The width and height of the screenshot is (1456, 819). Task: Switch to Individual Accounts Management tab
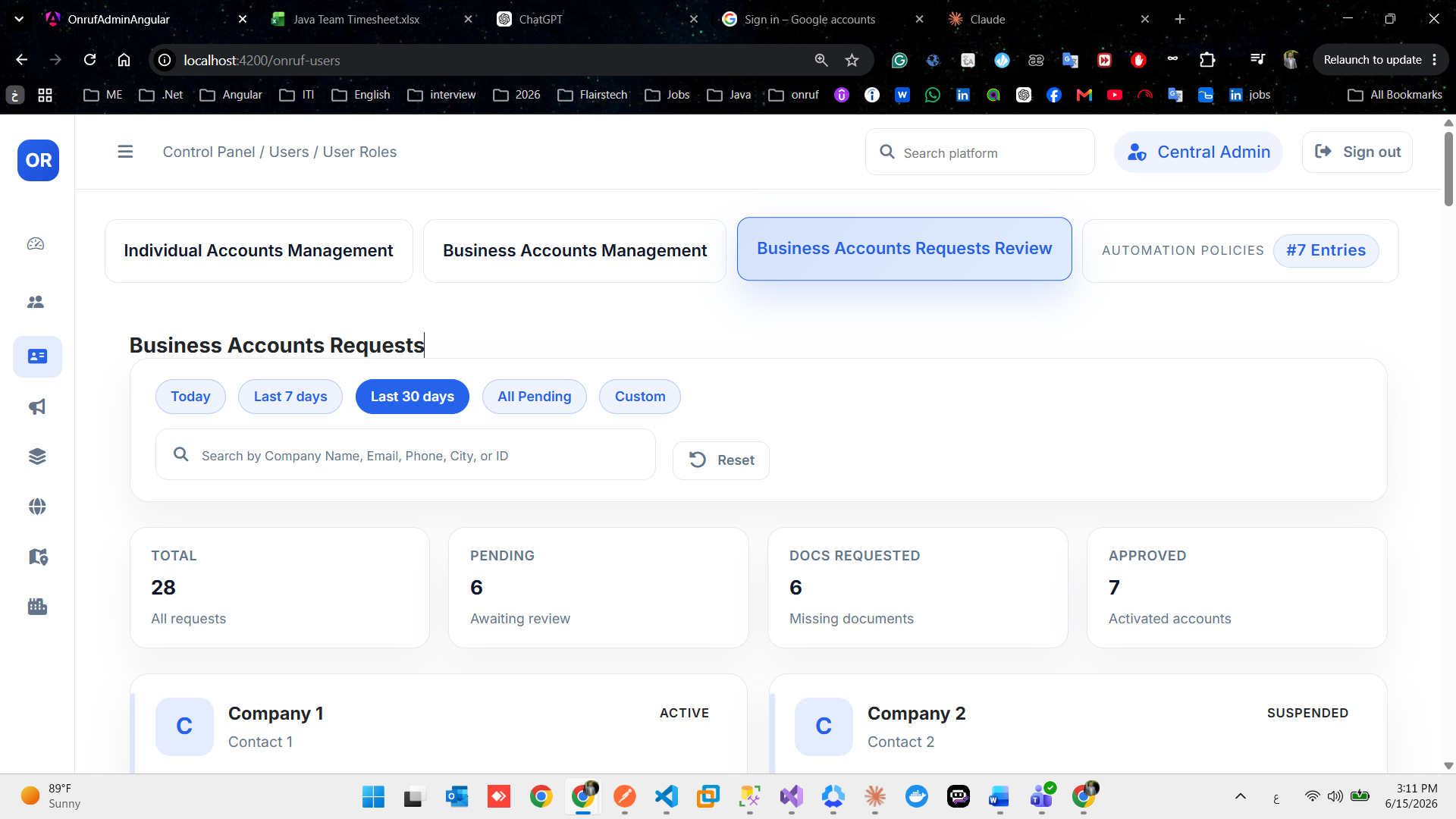coord(259,251)
